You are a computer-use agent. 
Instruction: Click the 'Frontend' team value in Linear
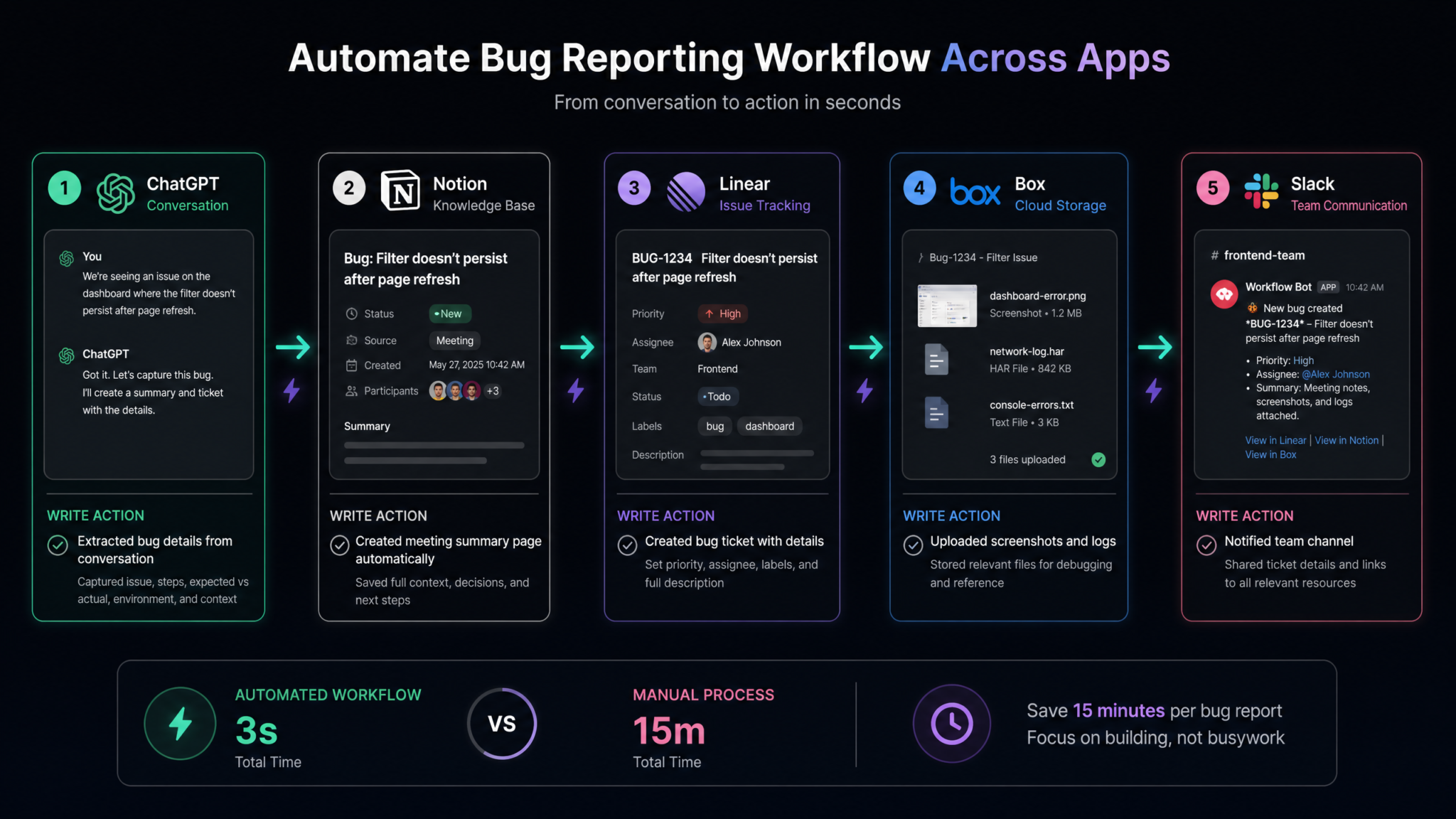[x=718, y=369]
